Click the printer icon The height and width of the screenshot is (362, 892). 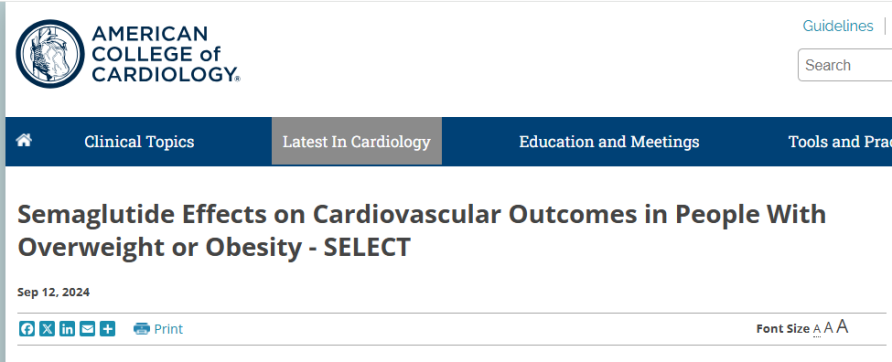click(142, 328)
